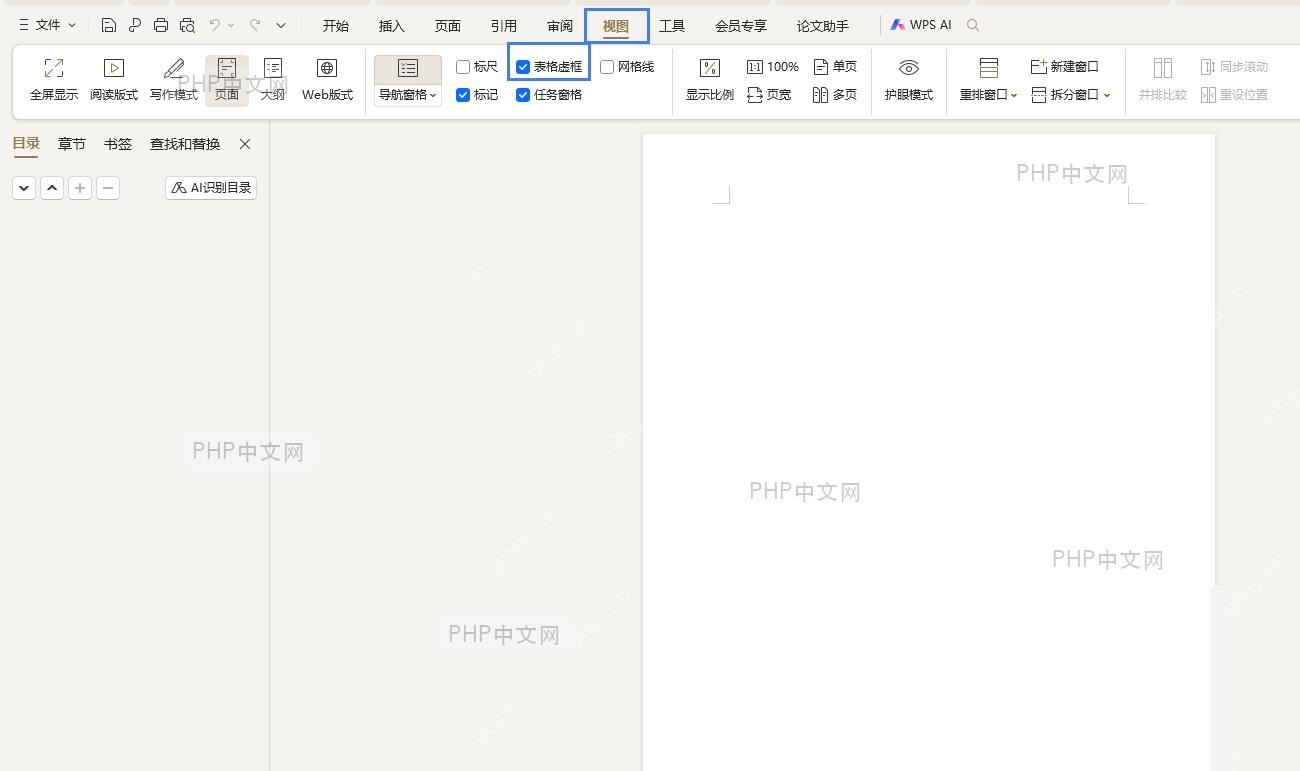Viewport: 1300px width, 771px height.
Task: Select 页面 page layout view
Action: pyautogui.click(x=227, y=80)
